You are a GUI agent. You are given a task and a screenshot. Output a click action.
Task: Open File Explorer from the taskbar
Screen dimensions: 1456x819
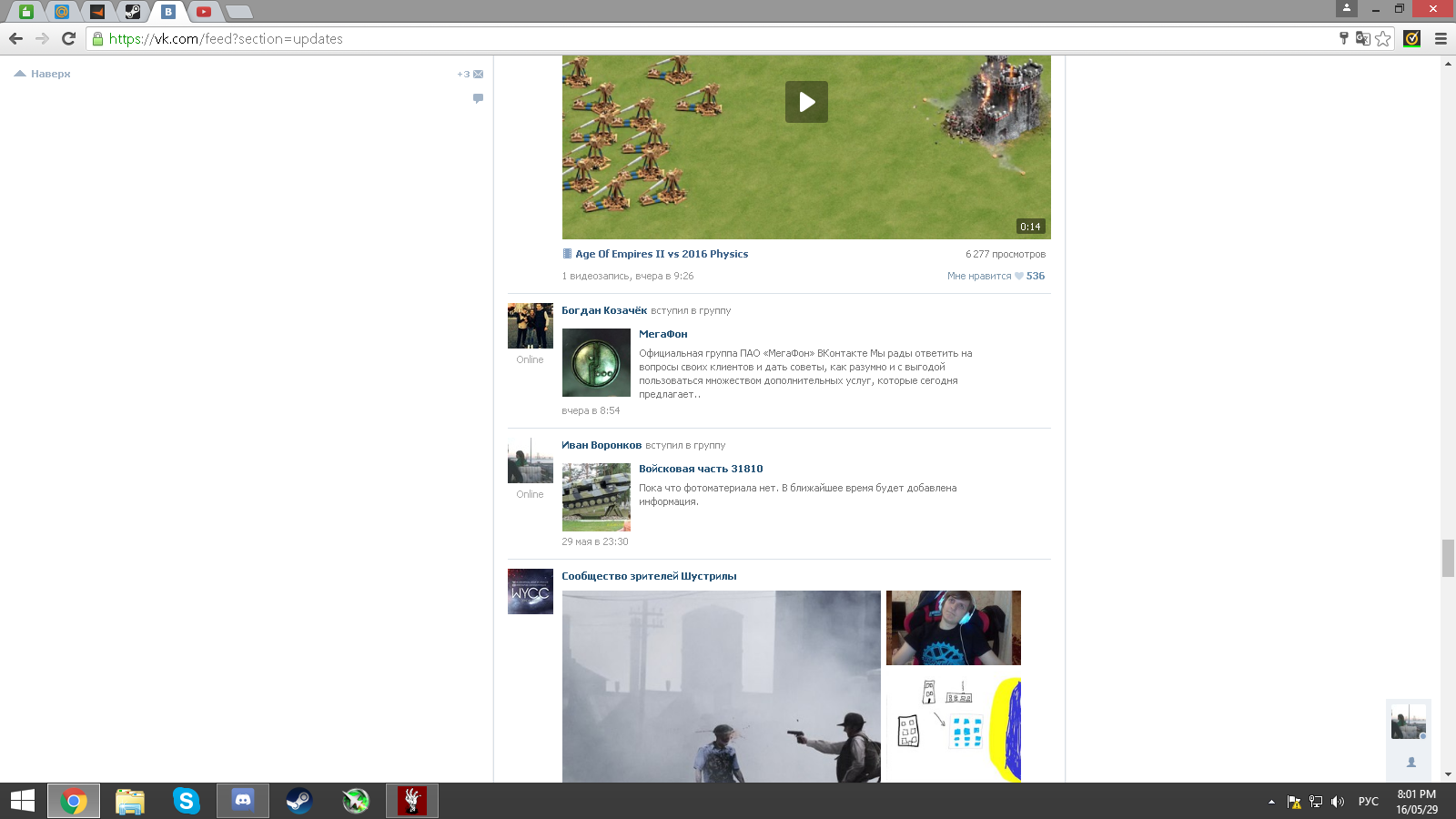[x=130, y=801]
